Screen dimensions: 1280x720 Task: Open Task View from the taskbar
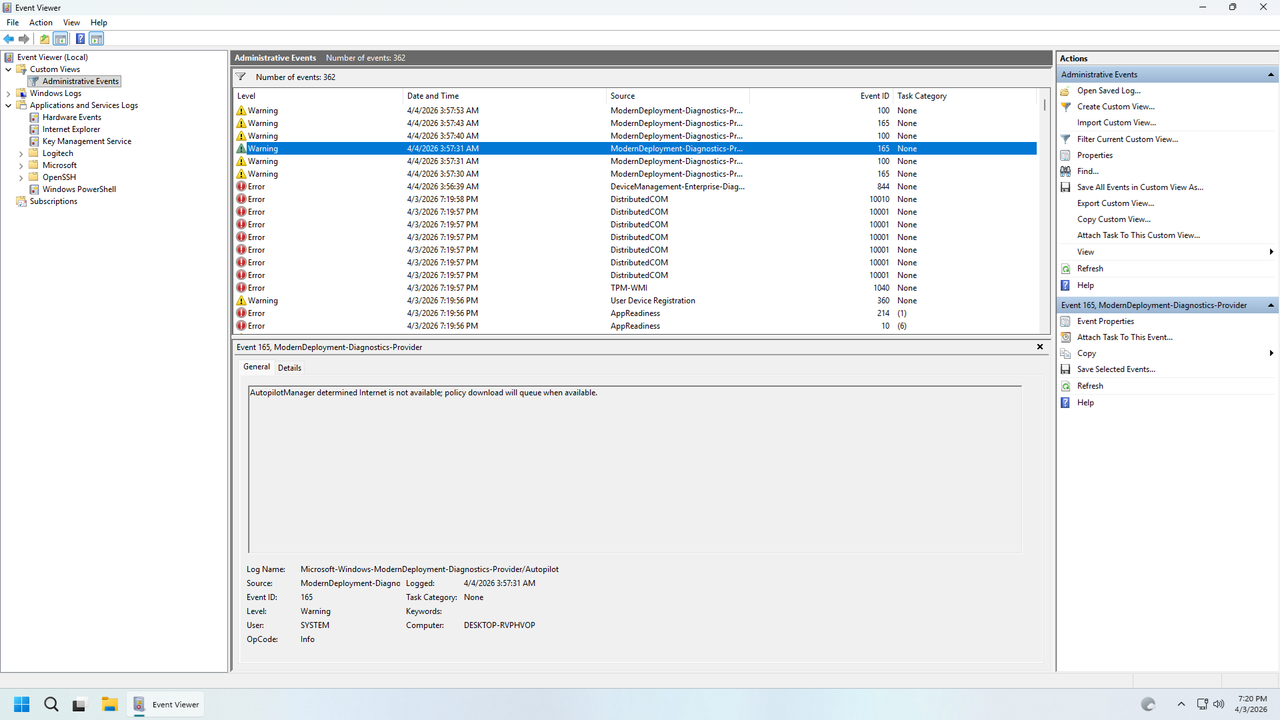click(x=79, y=704)
